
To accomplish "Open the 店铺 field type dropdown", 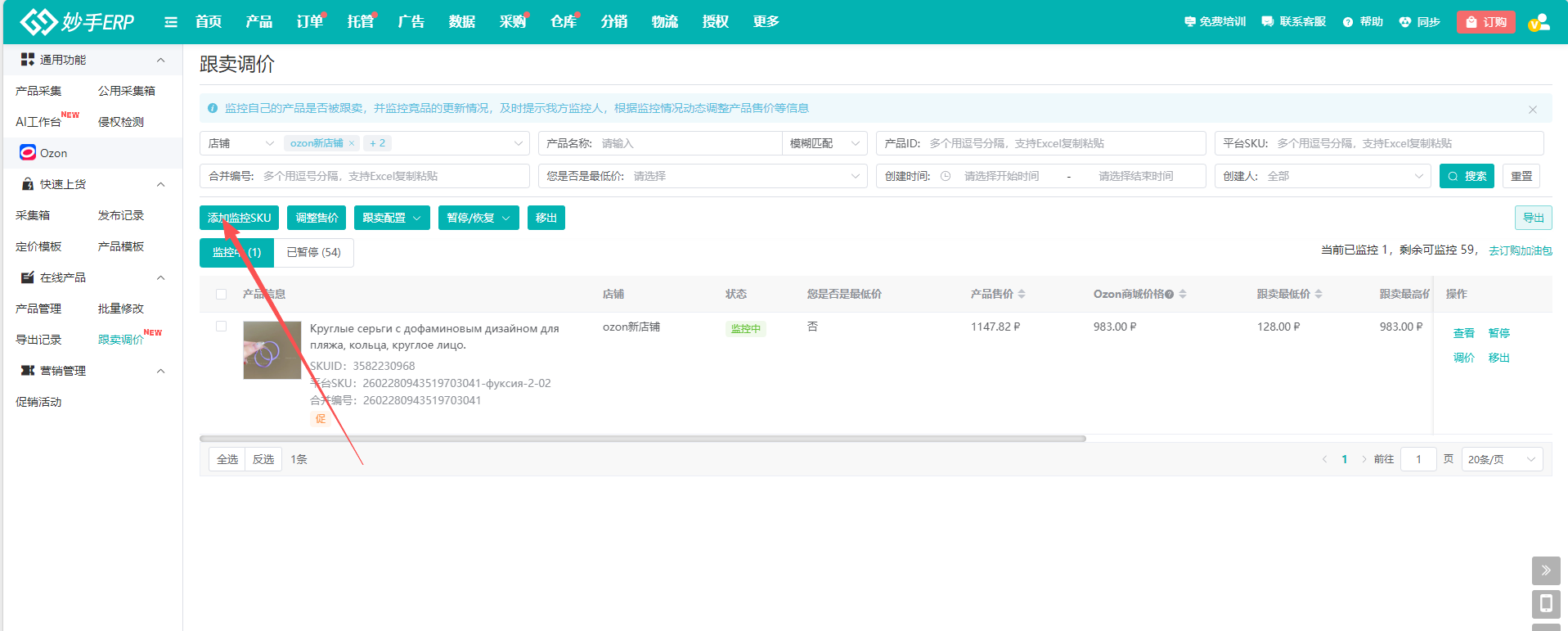I will pos(241,143).
